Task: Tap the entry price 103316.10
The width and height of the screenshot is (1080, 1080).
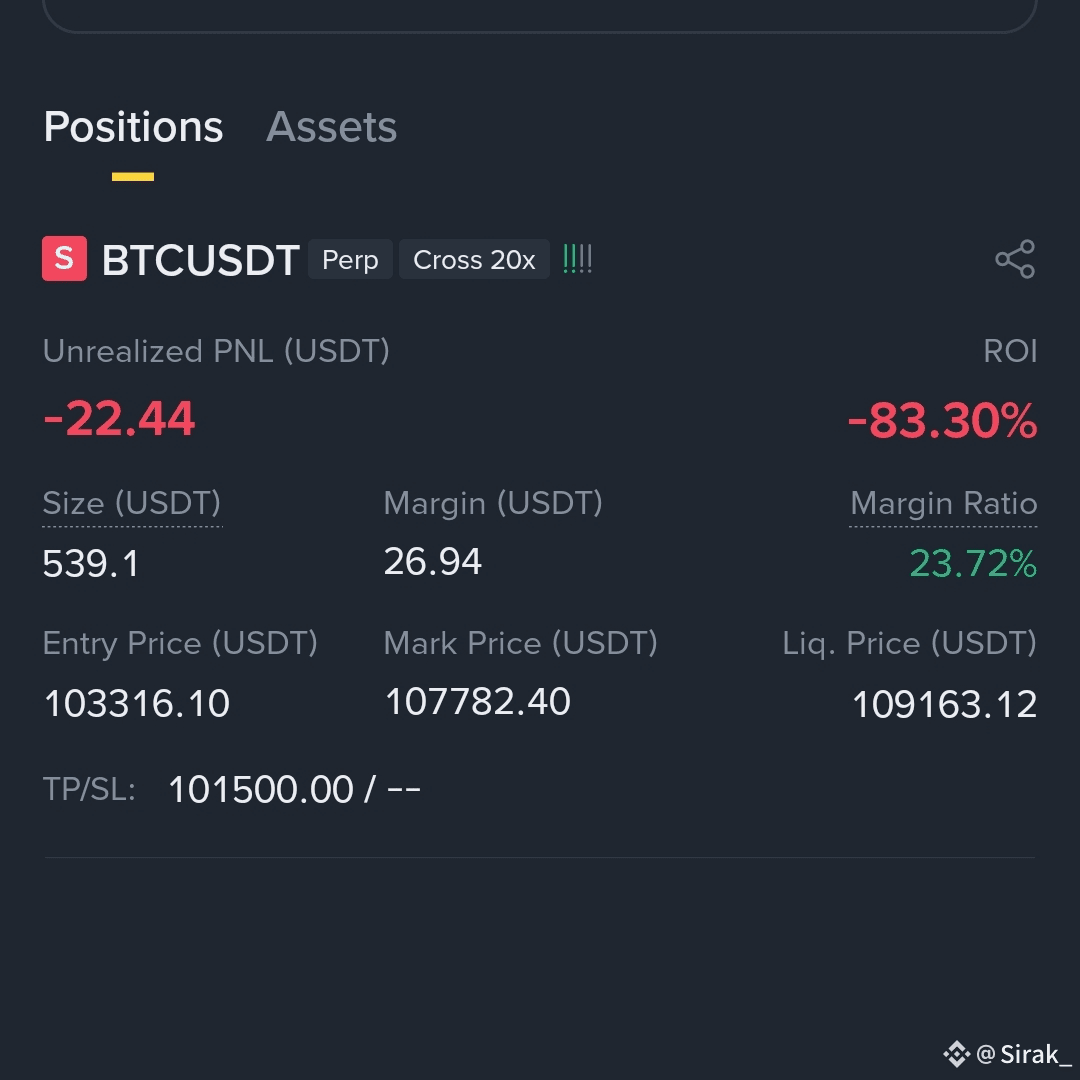Action: click(136, 704)
